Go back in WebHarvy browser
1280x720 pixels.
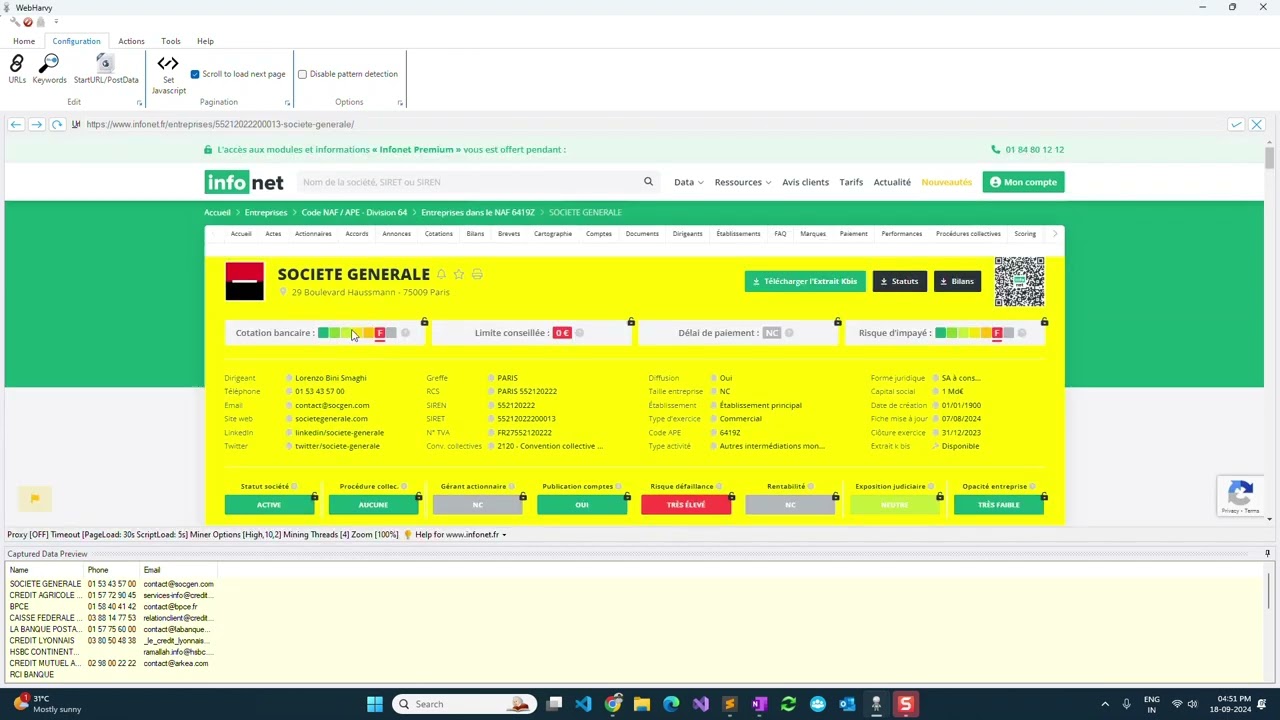16,124
